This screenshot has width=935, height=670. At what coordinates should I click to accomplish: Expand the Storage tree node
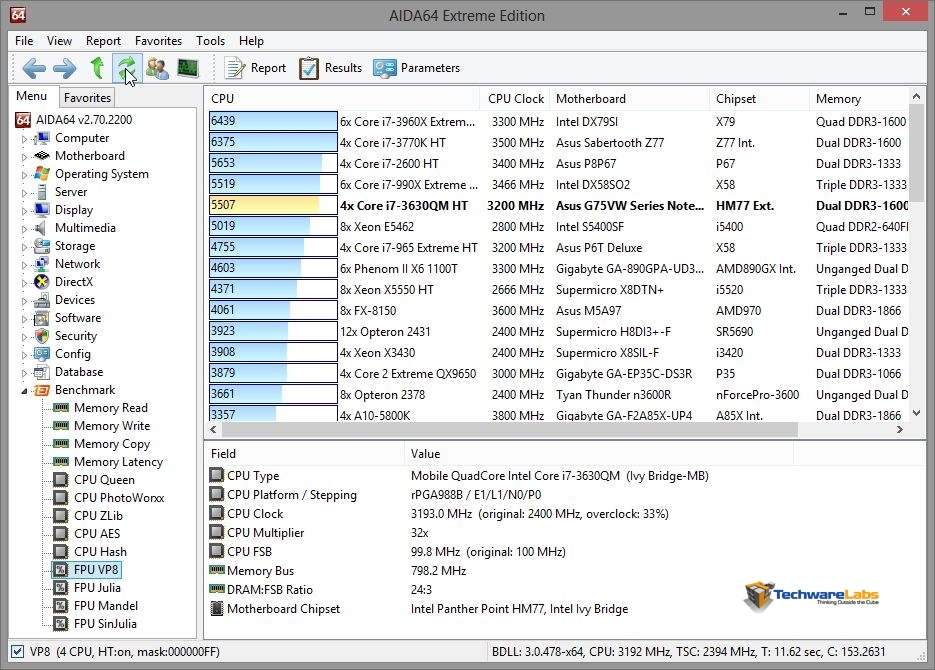coord(24,246)
